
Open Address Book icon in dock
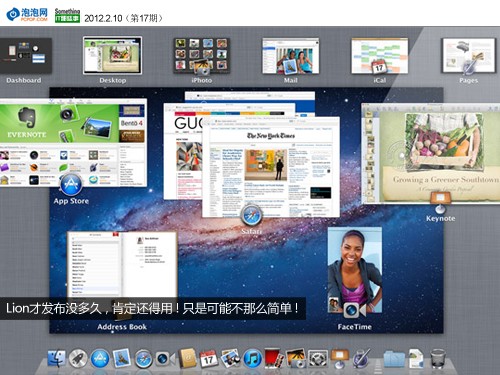(187, 359)
